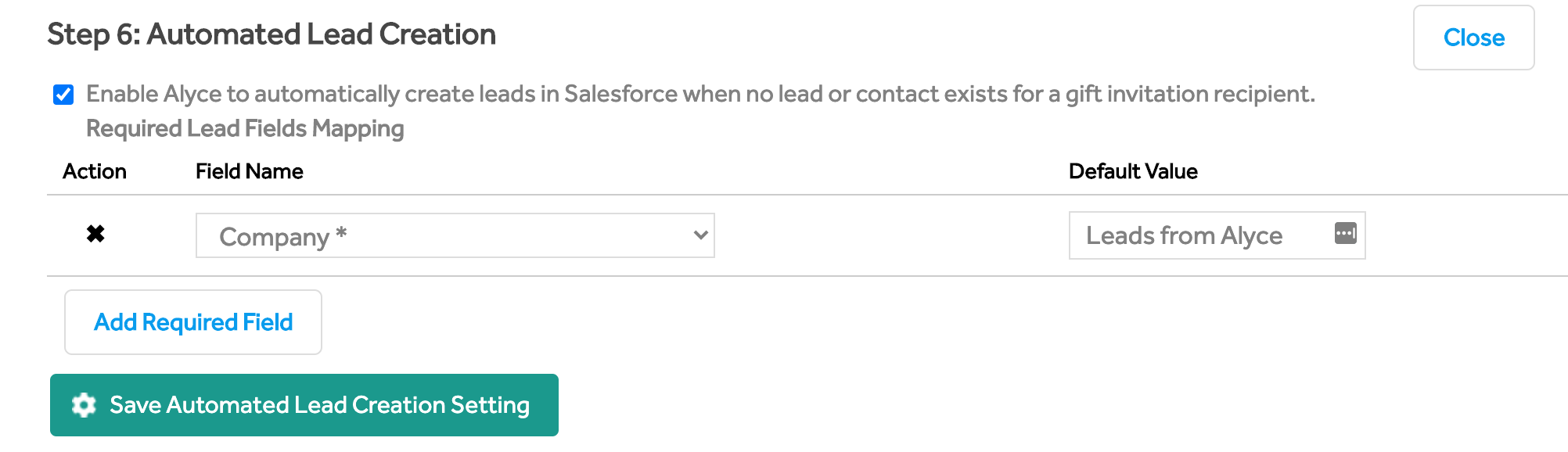The image size is (1568, 452).
Task: Close the Step 6 panel
Action: pos(1473,38)
